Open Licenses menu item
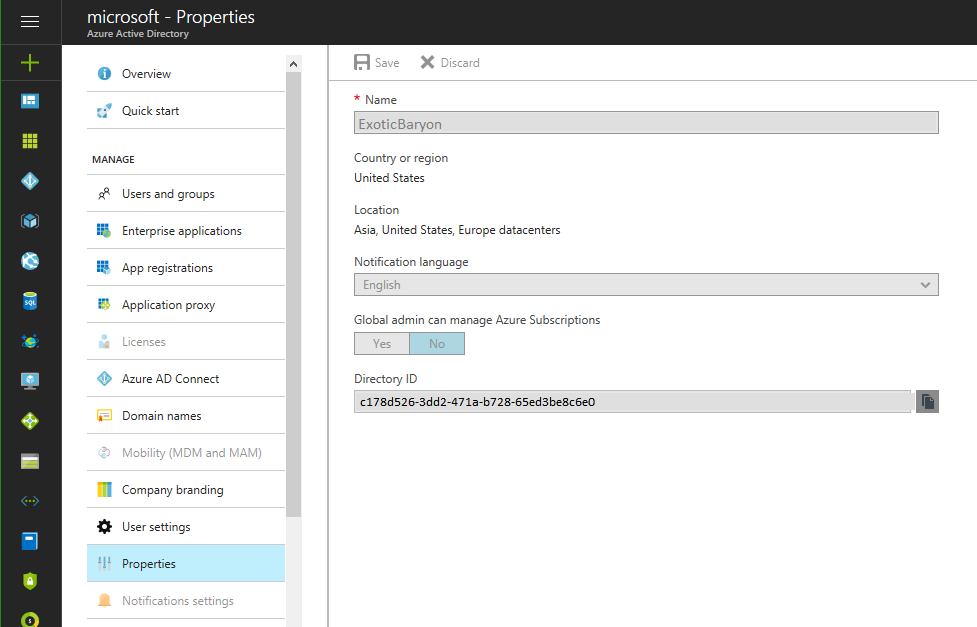This screenshot has height=627, width=977. (x=186, y=342)
